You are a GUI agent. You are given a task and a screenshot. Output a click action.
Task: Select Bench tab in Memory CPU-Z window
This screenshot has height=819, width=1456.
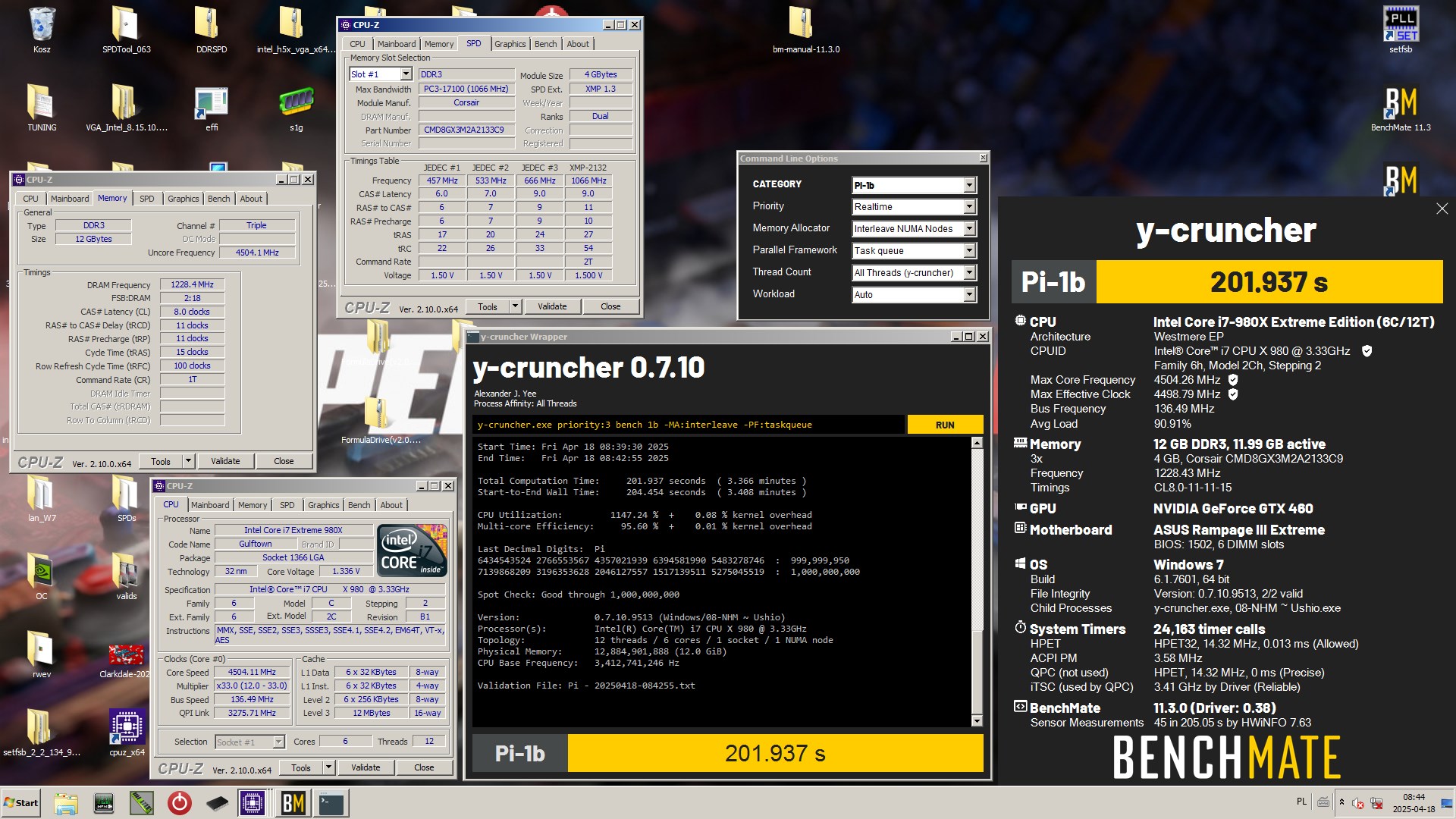click(218, 199)
